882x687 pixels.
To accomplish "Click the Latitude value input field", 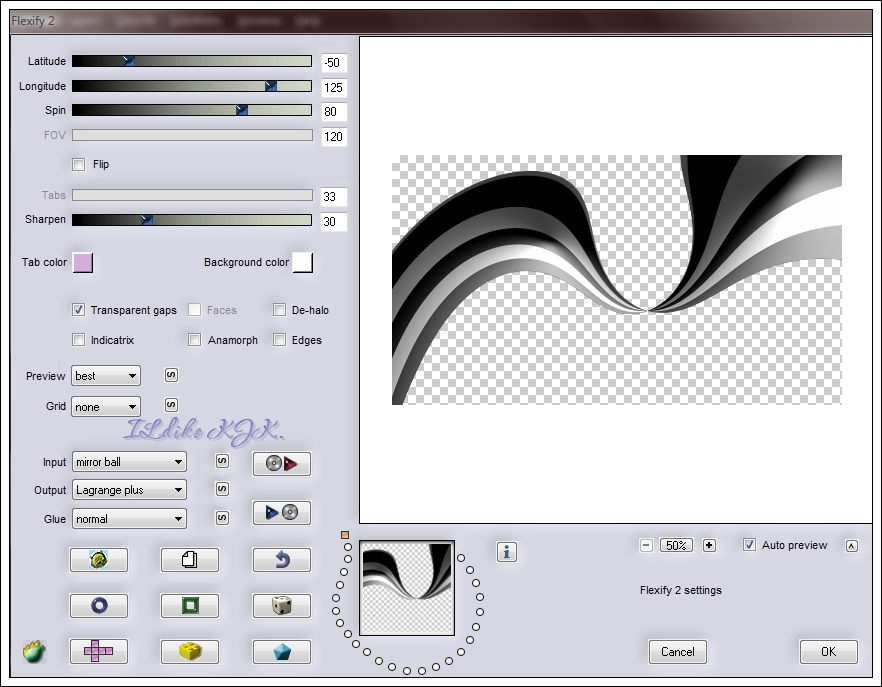I will tap(333, 62).
